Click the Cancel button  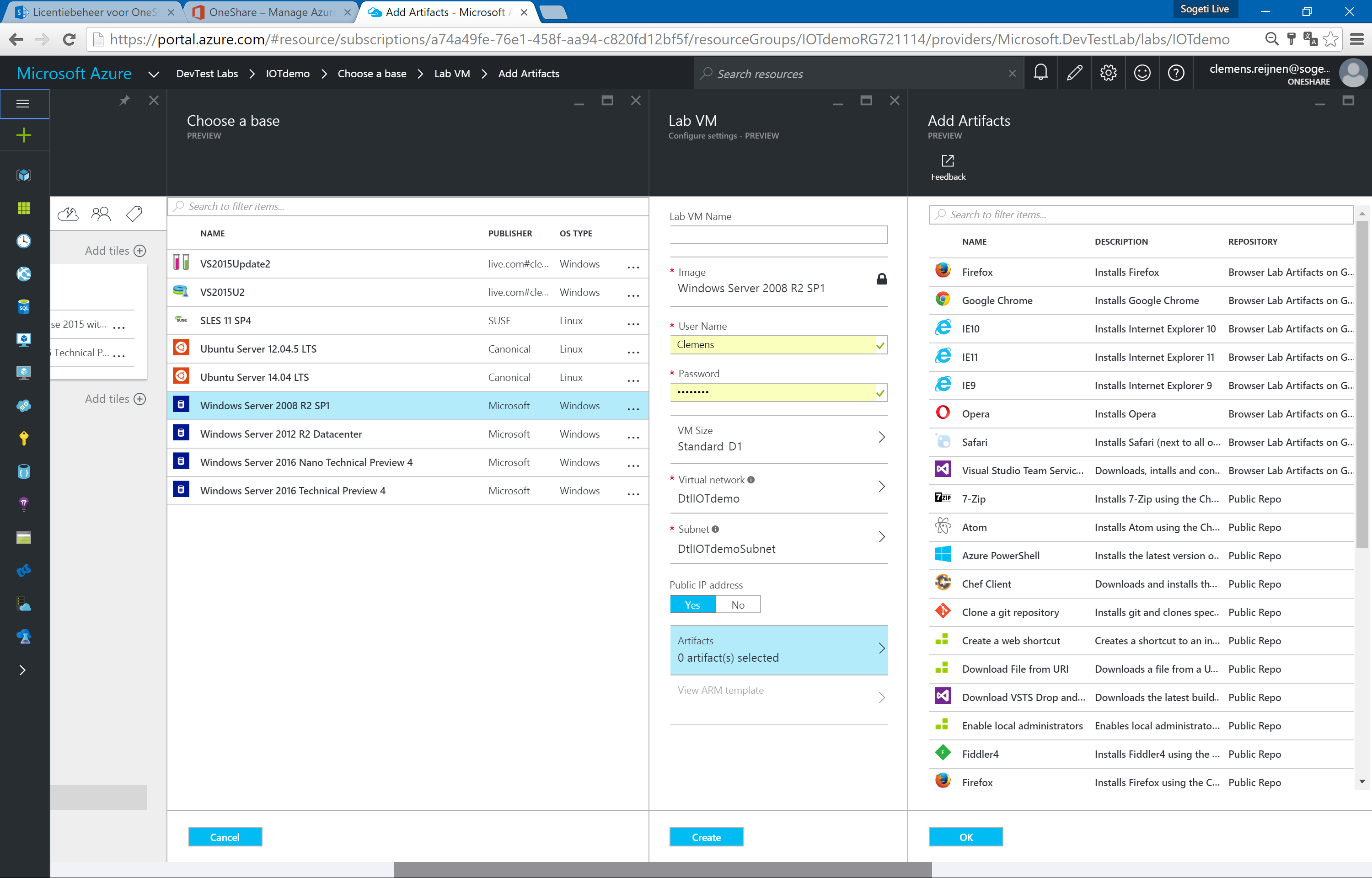click(x=225, y=837)
